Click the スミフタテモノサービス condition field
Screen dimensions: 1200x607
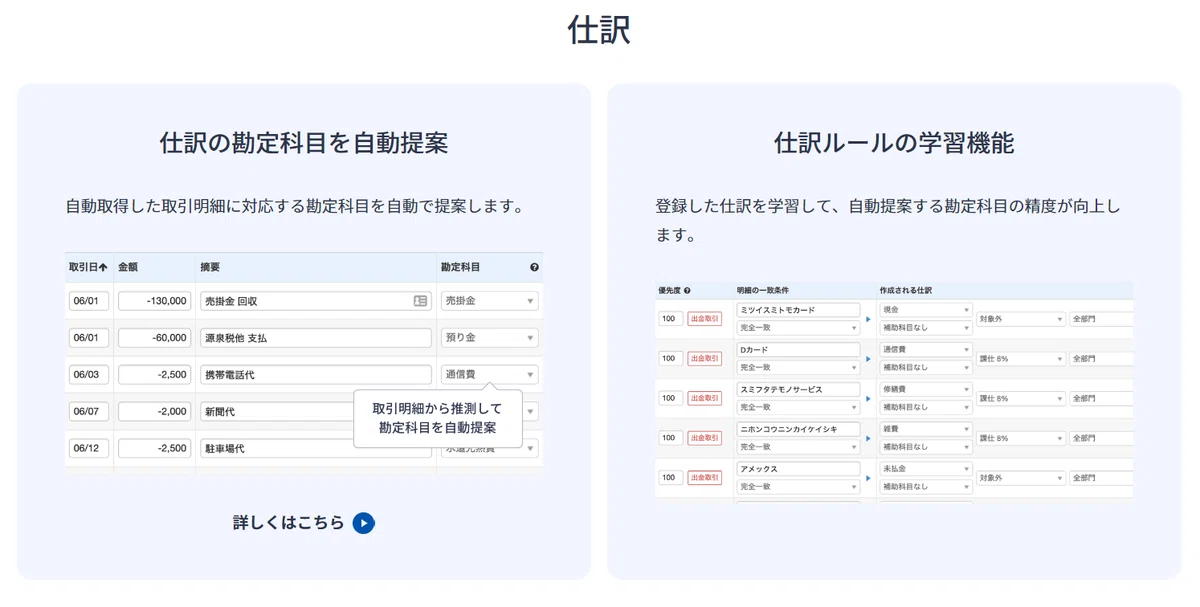point(798,390)
